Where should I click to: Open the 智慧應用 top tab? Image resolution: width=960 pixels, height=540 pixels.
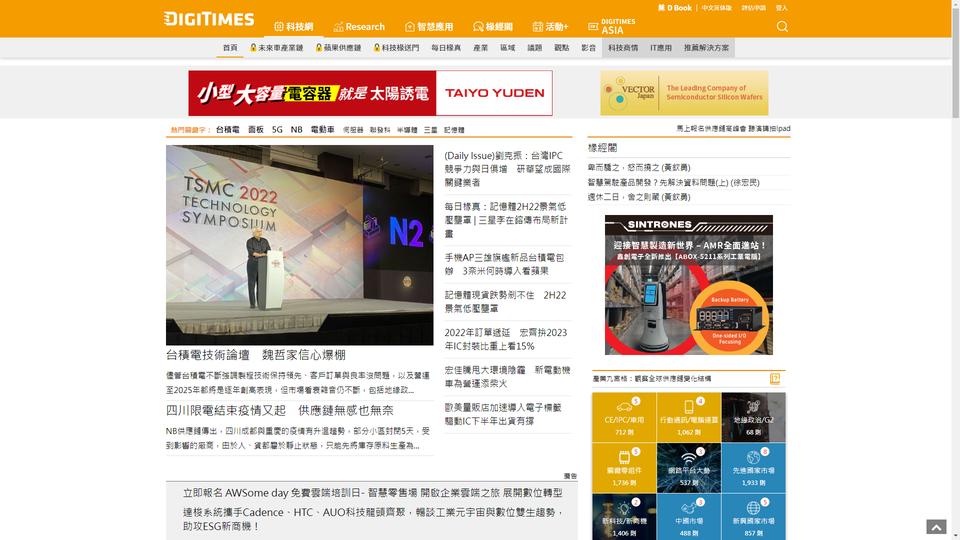click(429, 26)
